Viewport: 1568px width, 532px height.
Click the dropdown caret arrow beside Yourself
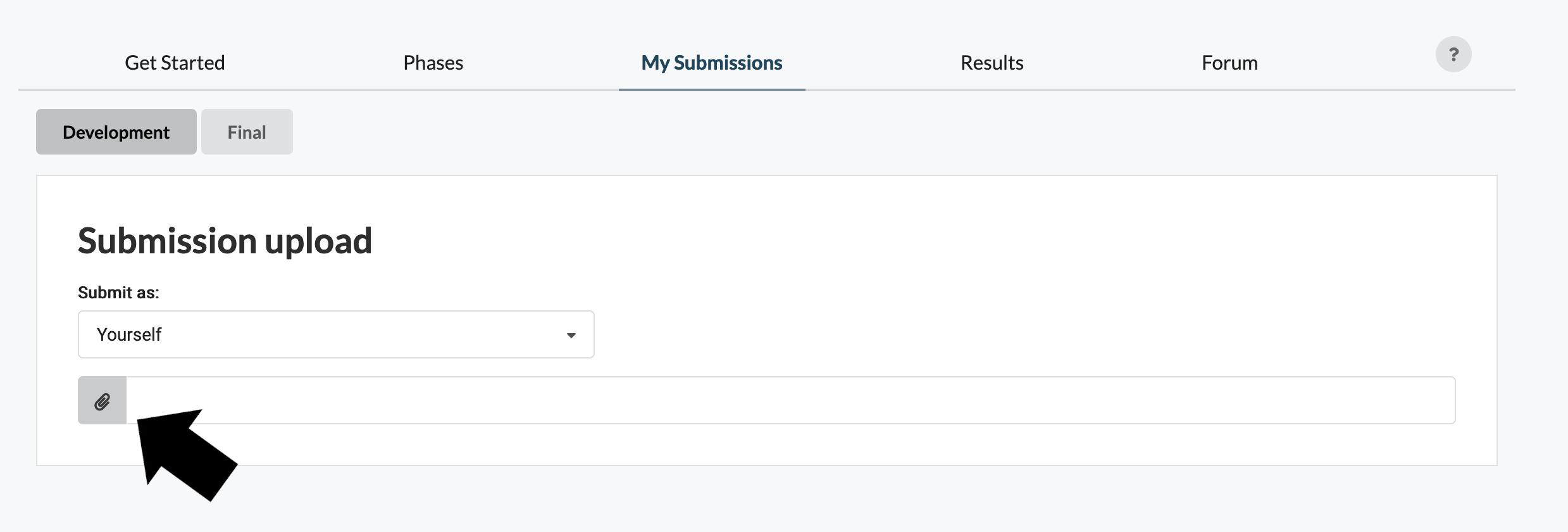[x=571, y=335]
